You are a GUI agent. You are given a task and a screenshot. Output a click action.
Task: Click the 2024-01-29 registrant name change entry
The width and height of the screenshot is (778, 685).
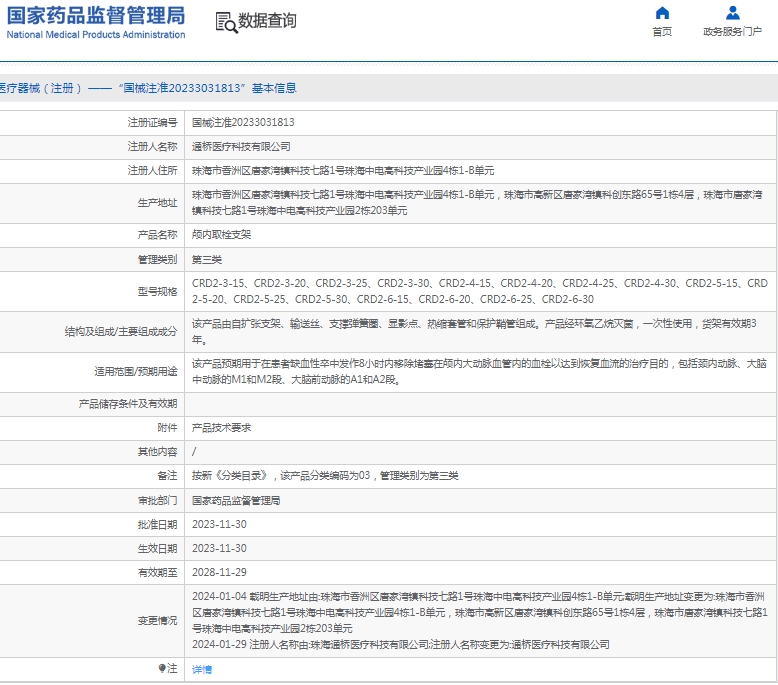pos(401,644)
